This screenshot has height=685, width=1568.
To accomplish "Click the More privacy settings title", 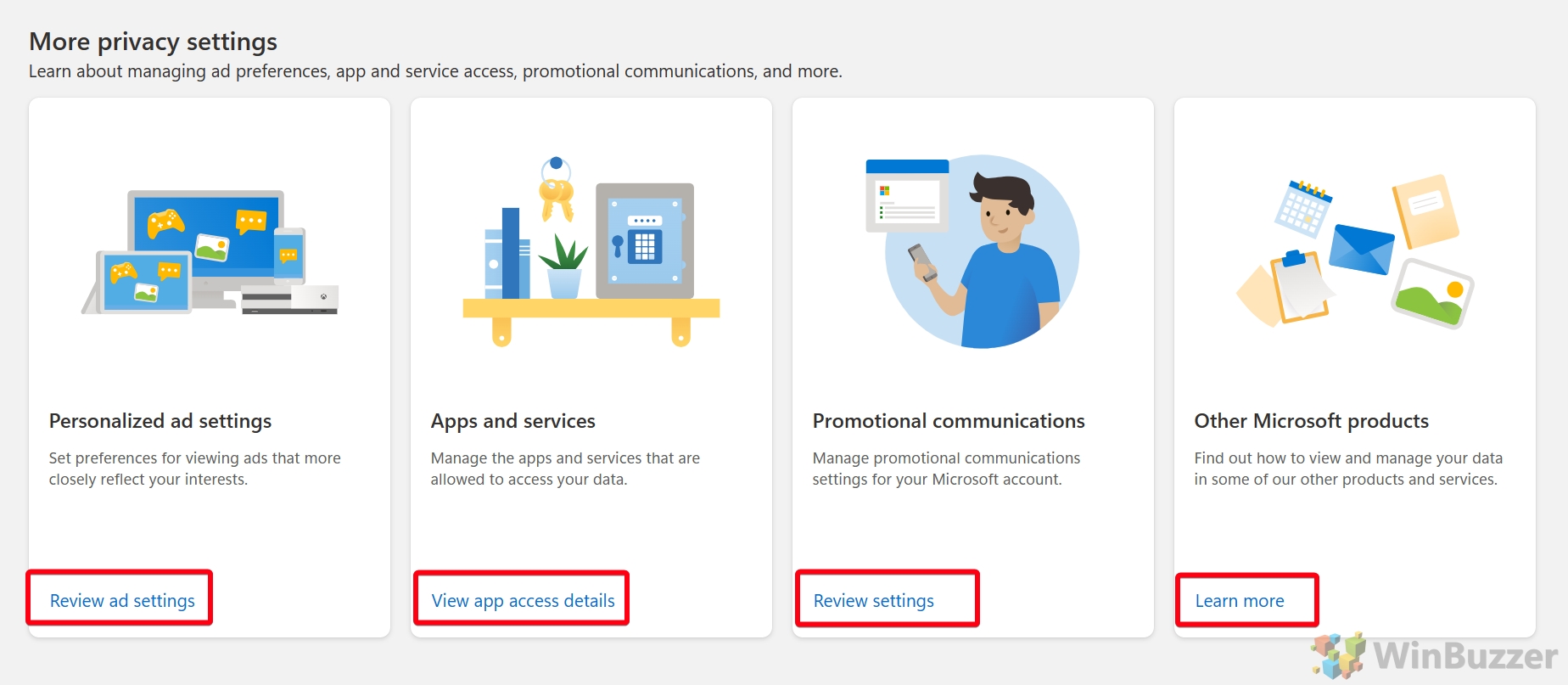I will (x=154, y=42).
